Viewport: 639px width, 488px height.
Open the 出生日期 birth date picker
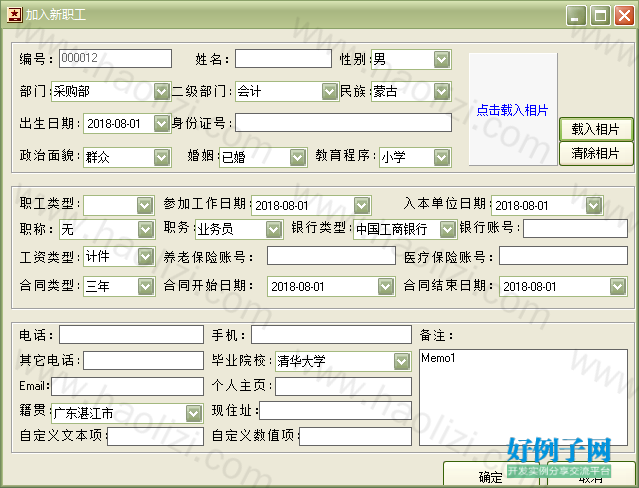(x=162, y=124)
